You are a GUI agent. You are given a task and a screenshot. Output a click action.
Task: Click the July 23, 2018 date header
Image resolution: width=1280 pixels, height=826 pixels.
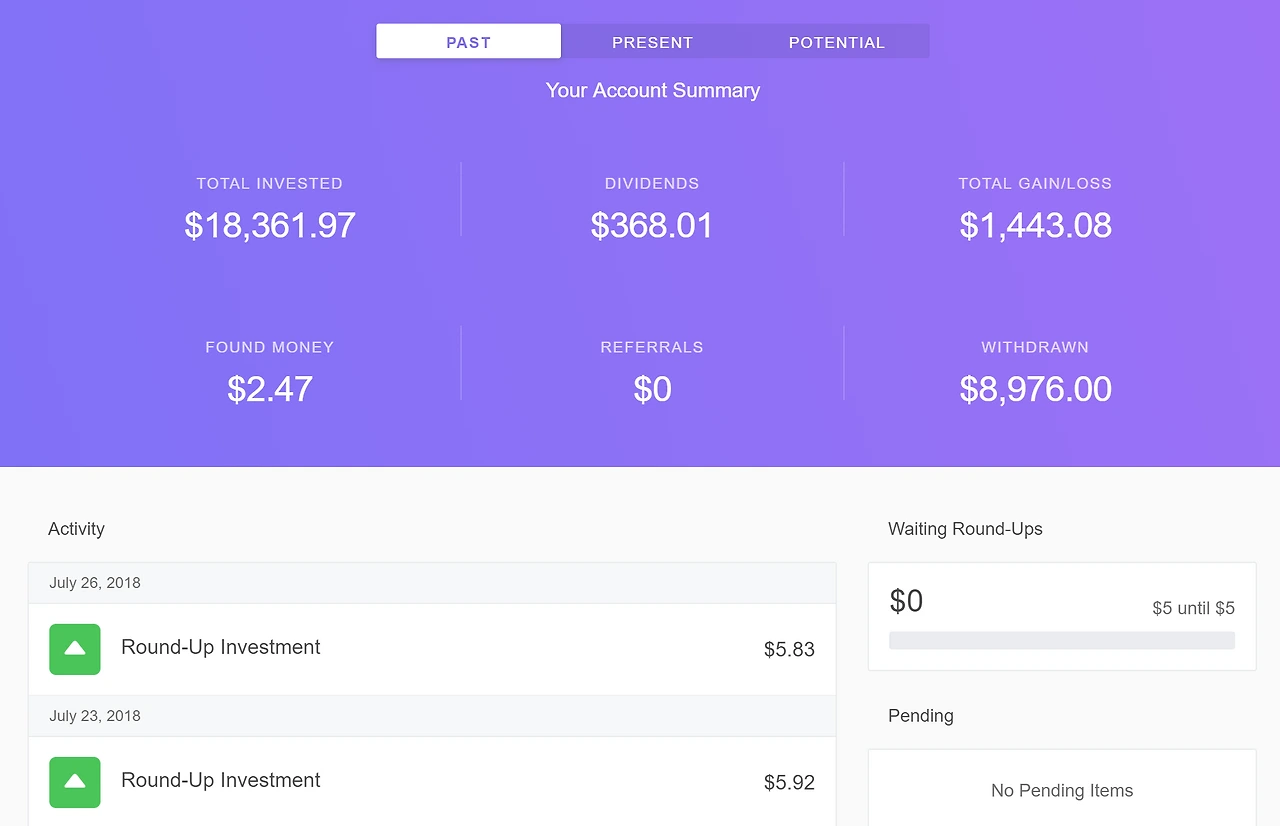[95, 716]
